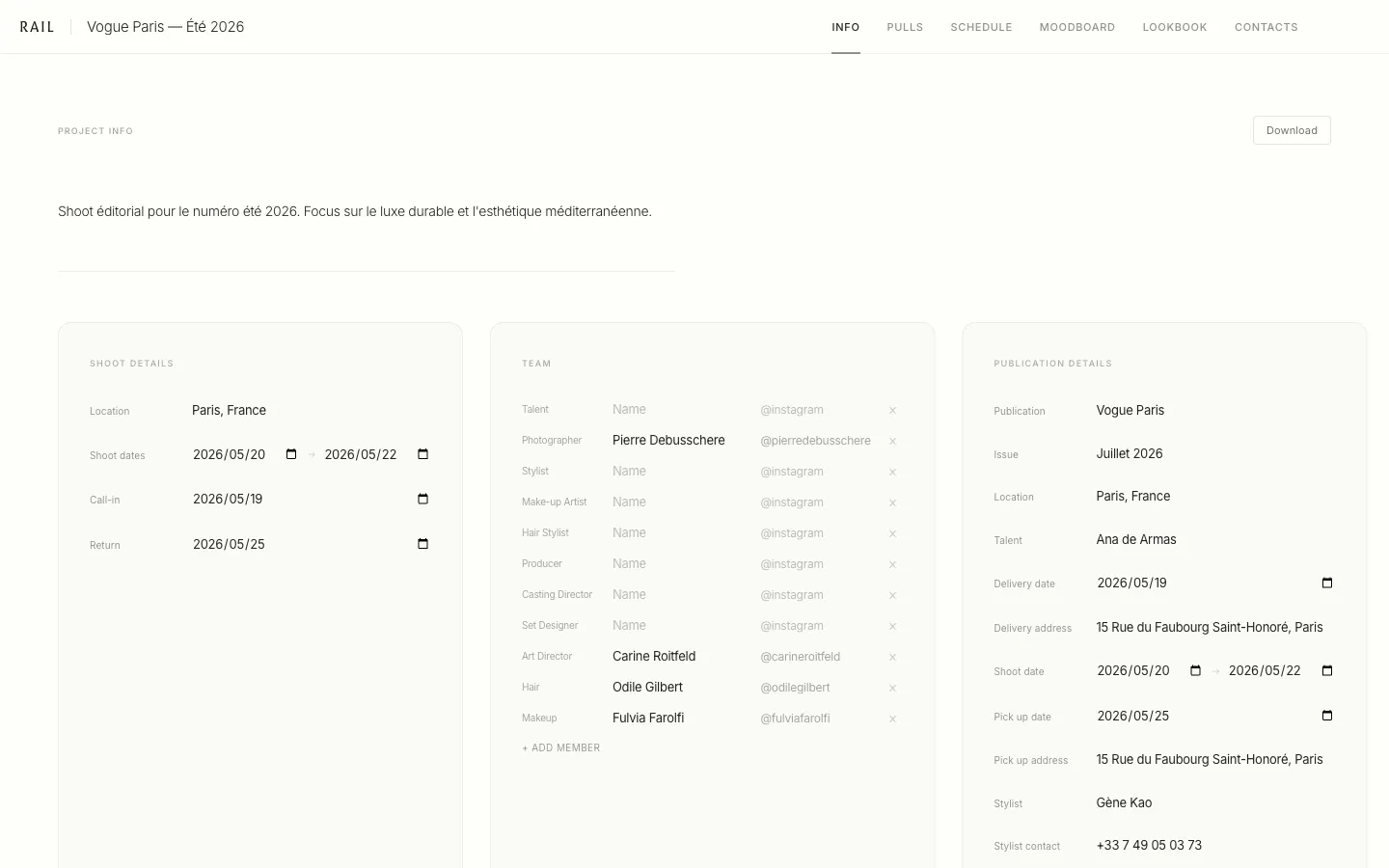Download the project info
Image resolution: width=1389 pixels, height=868 pixels.
pyautogui.click(x=1292, y=130)
